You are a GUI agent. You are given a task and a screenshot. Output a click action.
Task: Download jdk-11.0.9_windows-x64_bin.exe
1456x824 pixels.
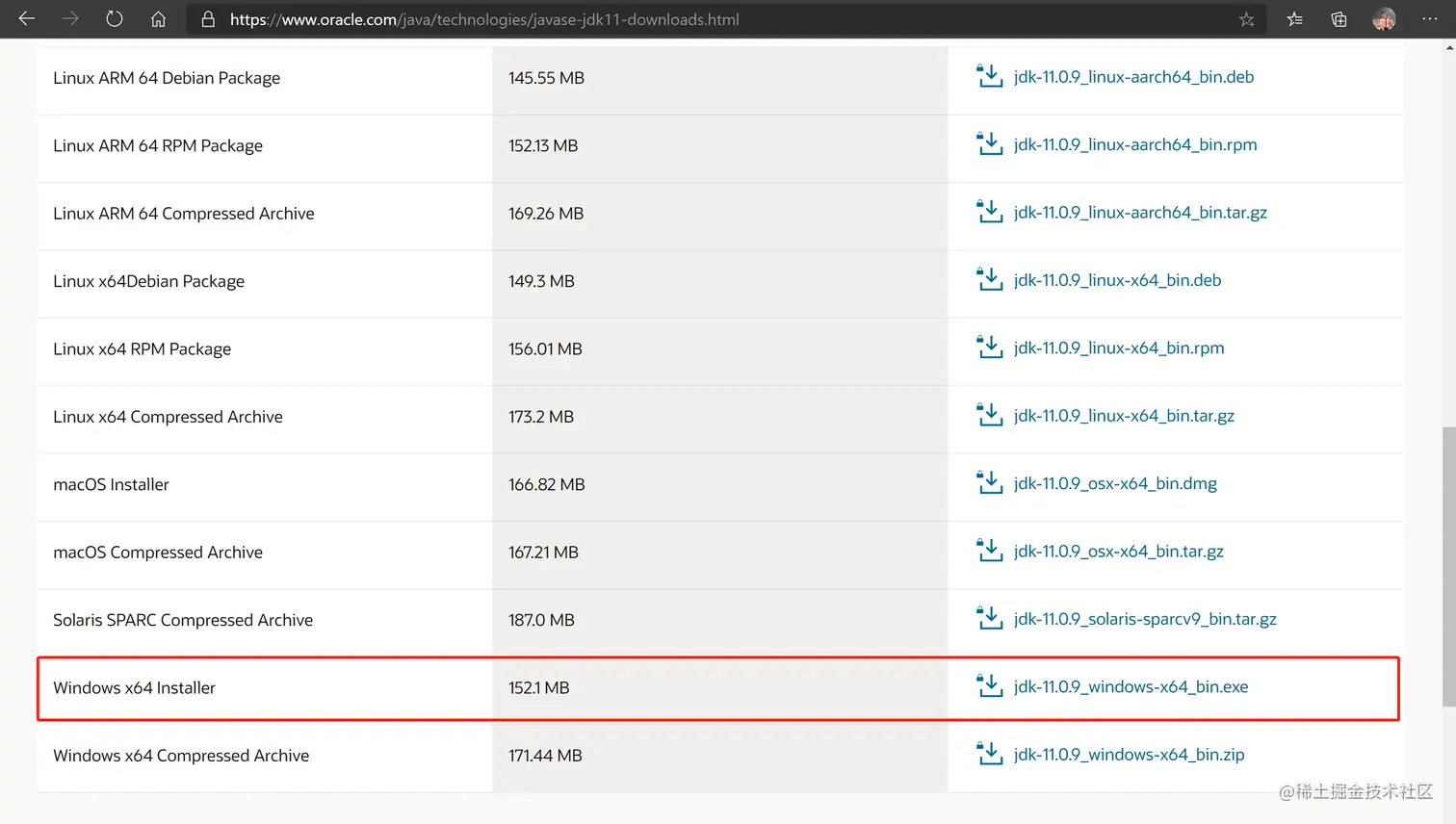pos(1131,687)
